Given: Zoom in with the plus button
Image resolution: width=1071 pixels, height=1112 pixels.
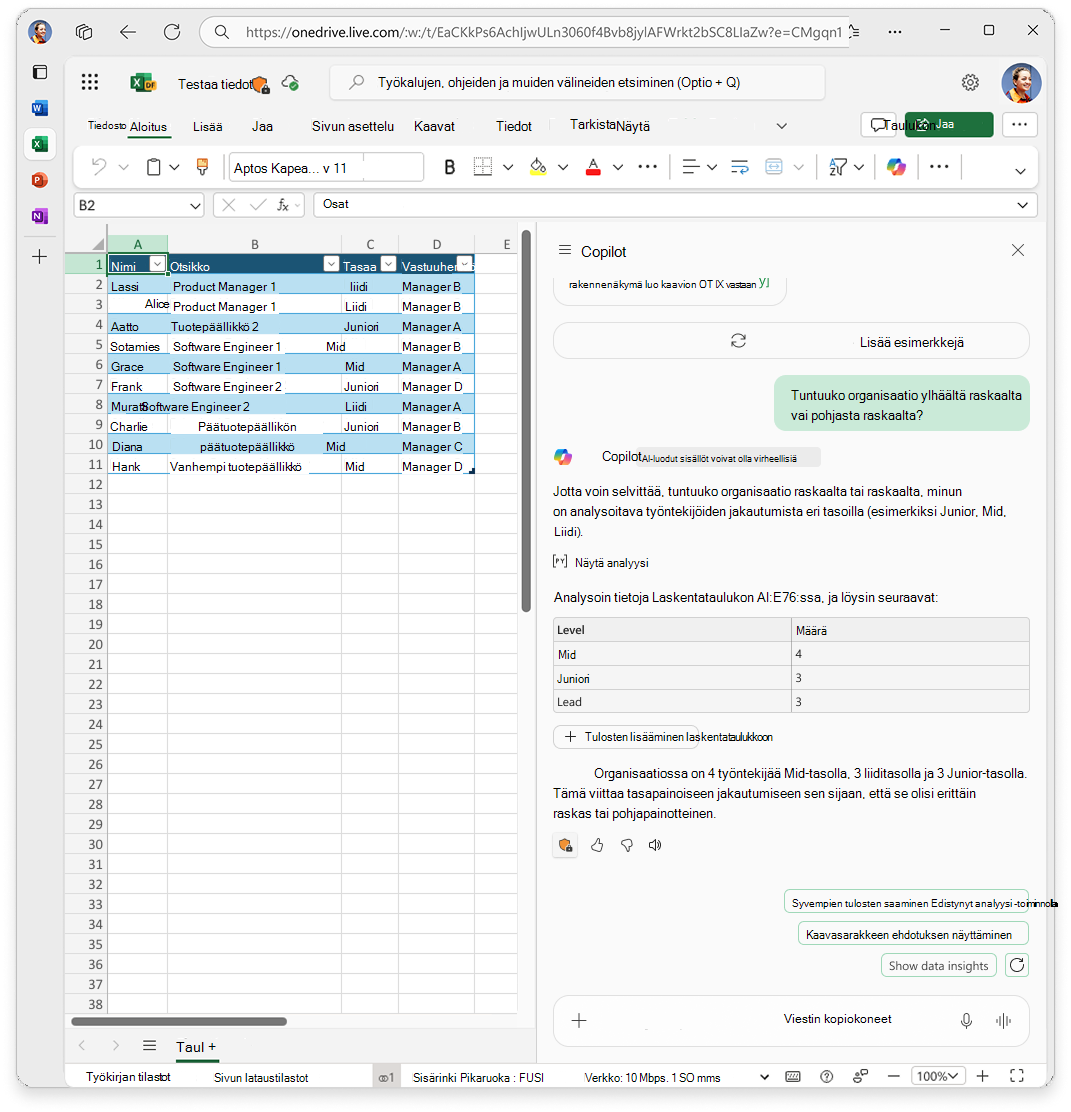Looking at the screenshot, I should point(982,1076).
